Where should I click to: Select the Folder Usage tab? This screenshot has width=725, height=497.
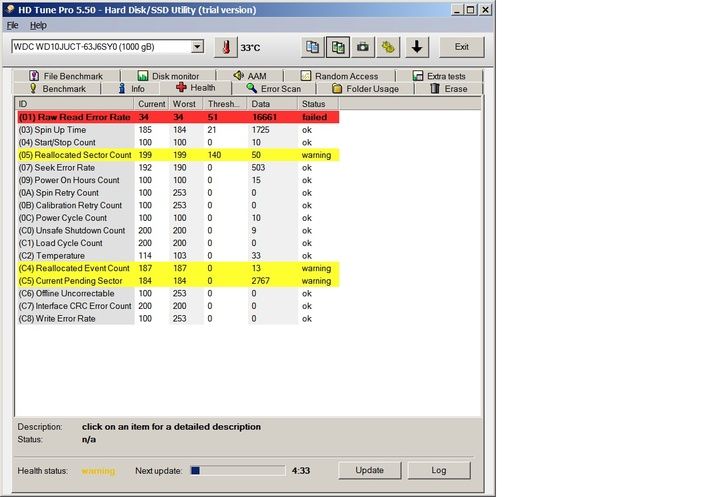pyautogui.click(x=365, y=89)
